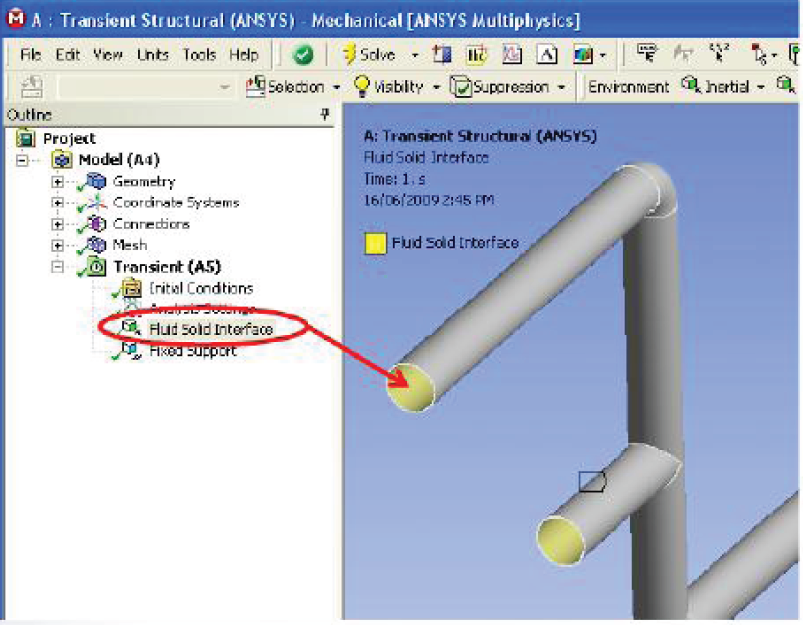The width and height of the screenshot is (803, 625).
Task: Click the Coordinate Systems axes icon
Action: pos(96,202)
